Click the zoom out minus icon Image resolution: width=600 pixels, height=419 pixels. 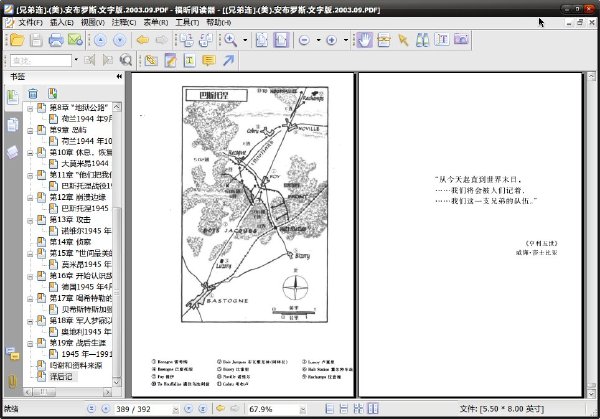click(x=304, y=40)
